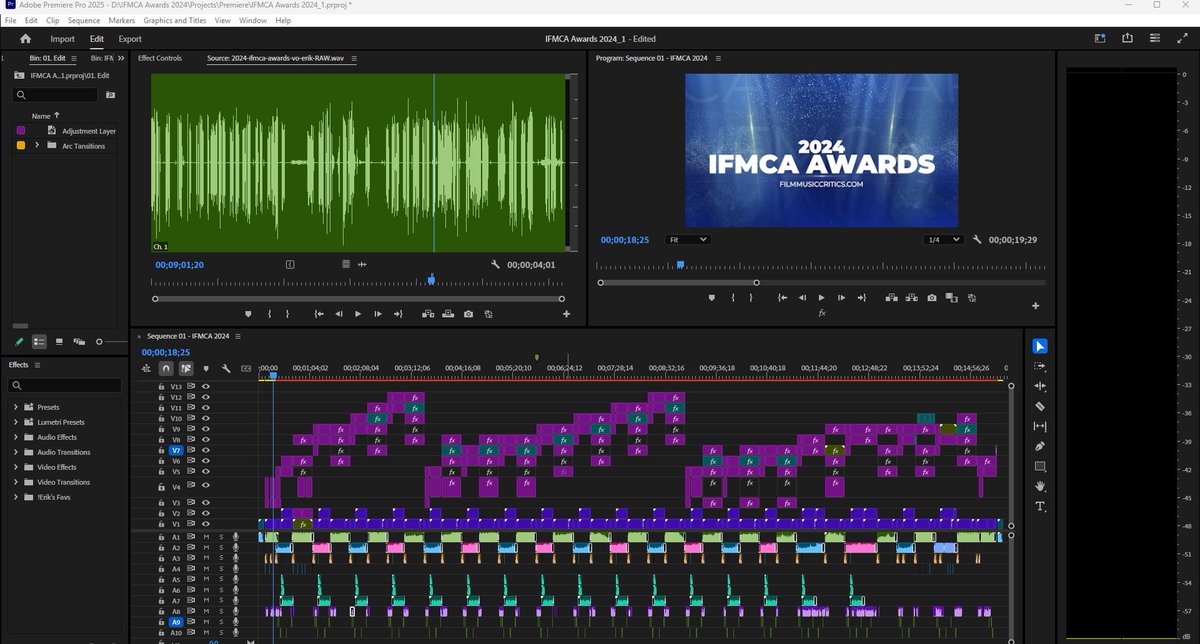Select the Hand tool
Viewport: 1200px width, 644px height.
[x=1040, y=486]
